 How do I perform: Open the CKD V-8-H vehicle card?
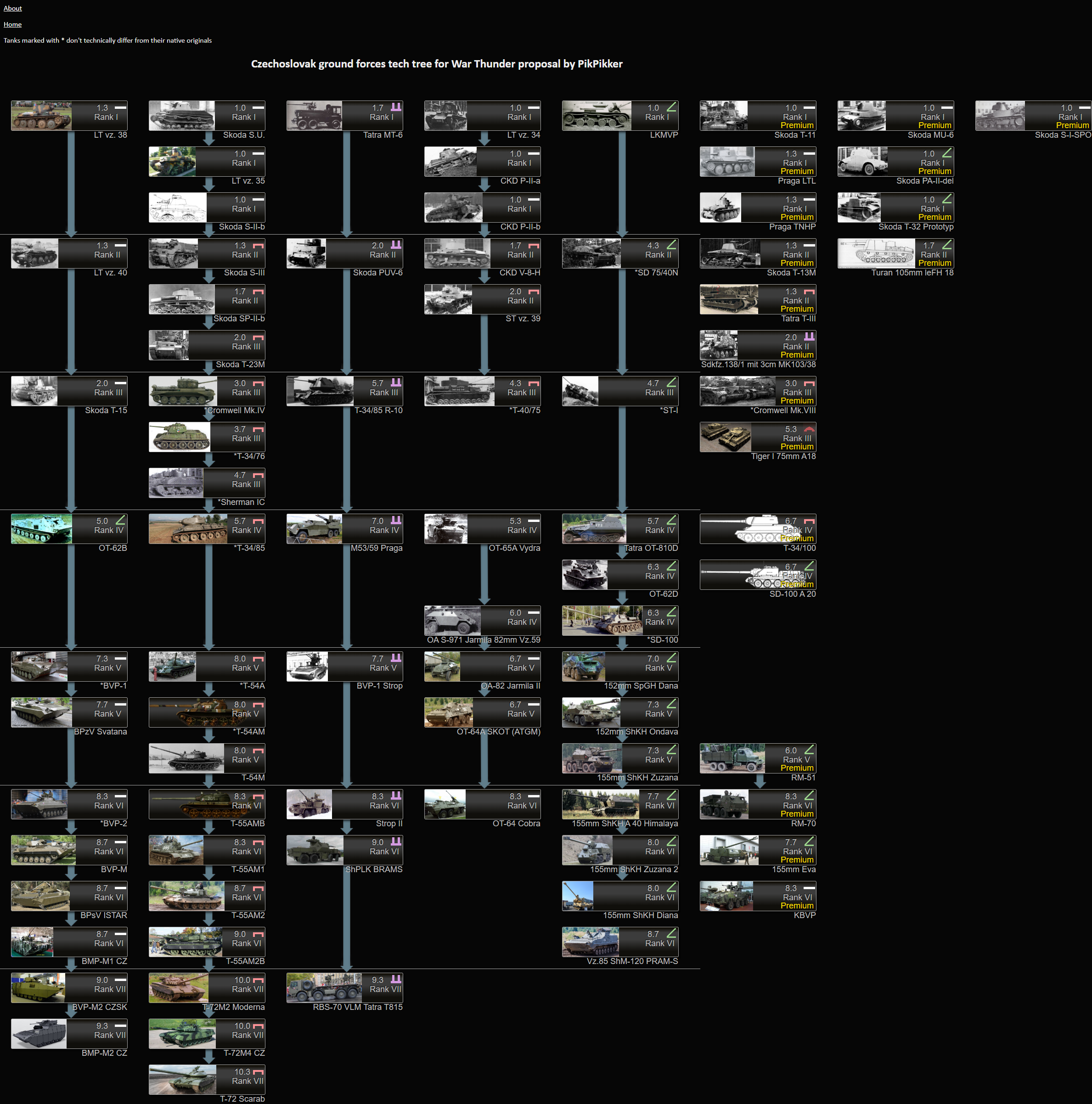tap(483, 253)
